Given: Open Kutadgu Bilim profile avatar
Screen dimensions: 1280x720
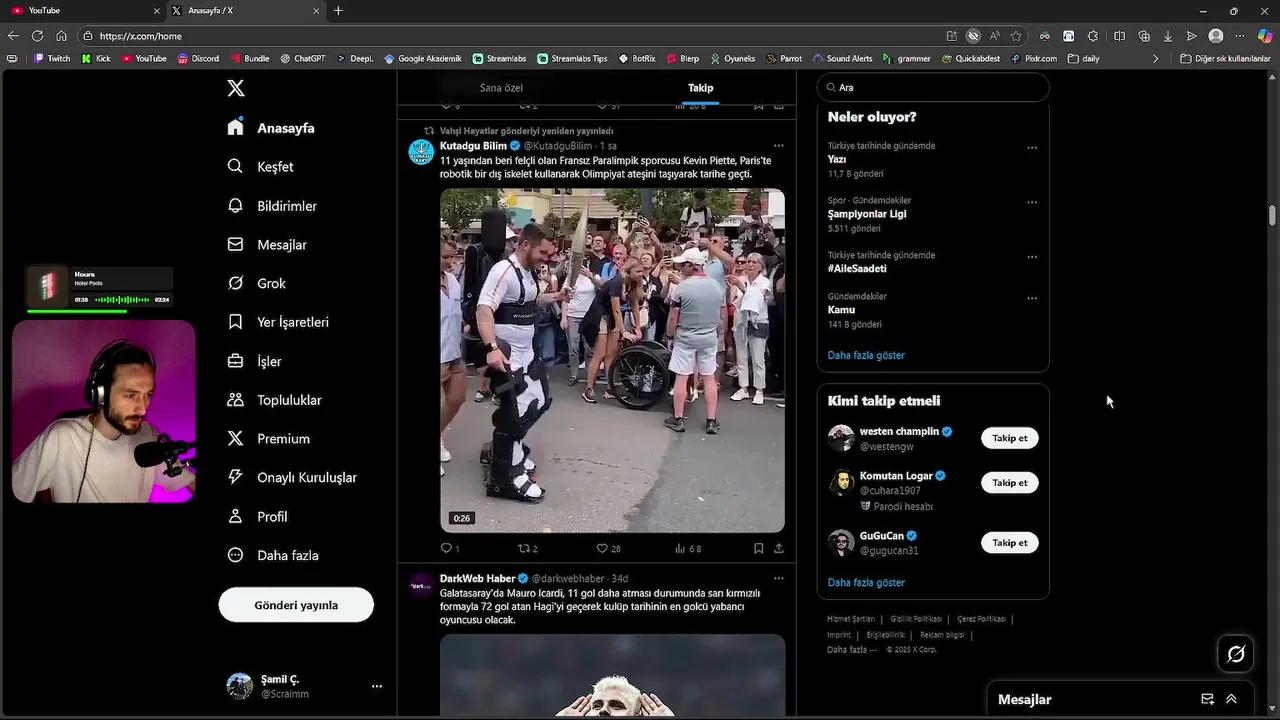Looking at the screenshot, I should [x=422, y=152].
